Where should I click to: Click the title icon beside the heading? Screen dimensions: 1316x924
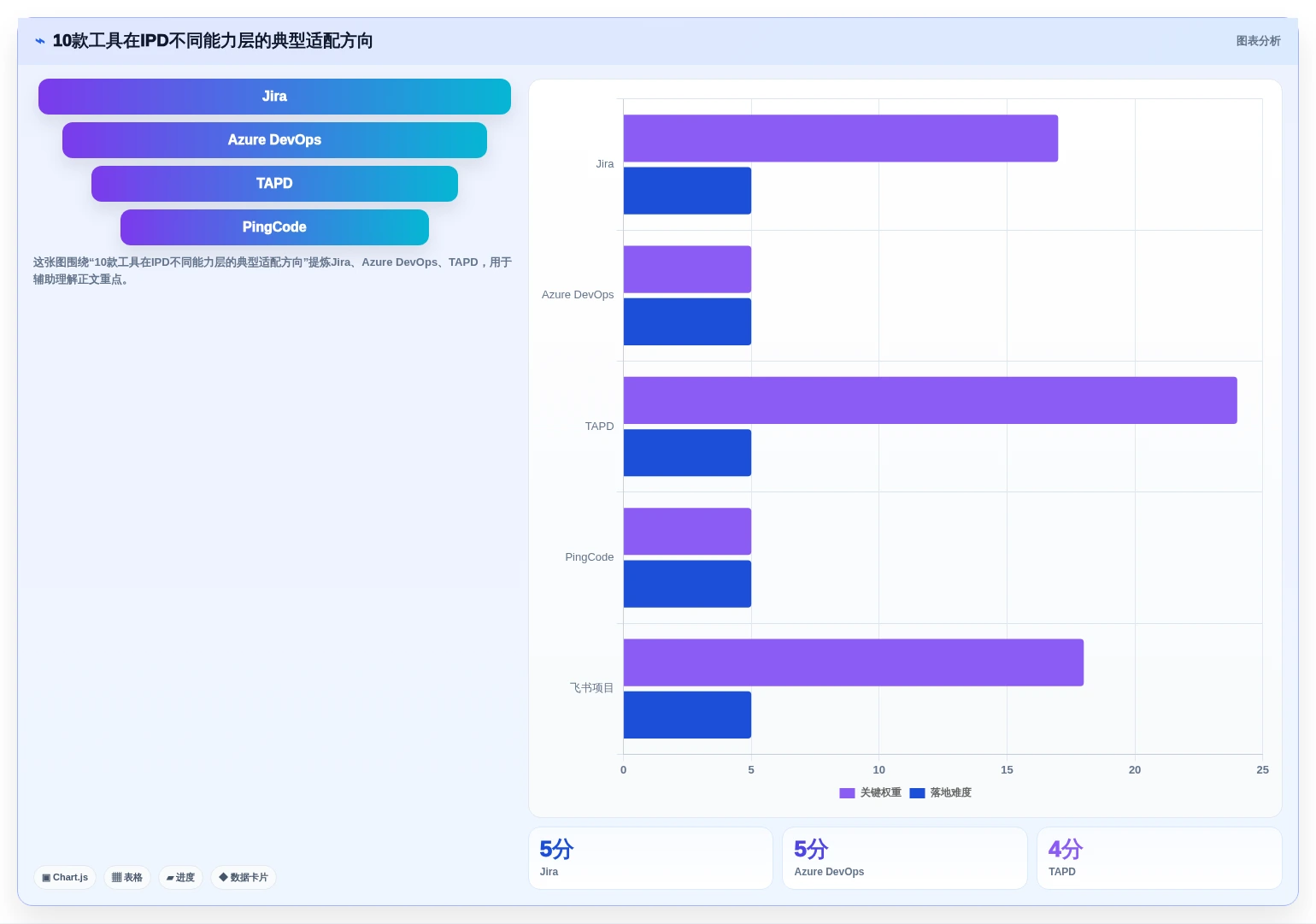[40, 41]
